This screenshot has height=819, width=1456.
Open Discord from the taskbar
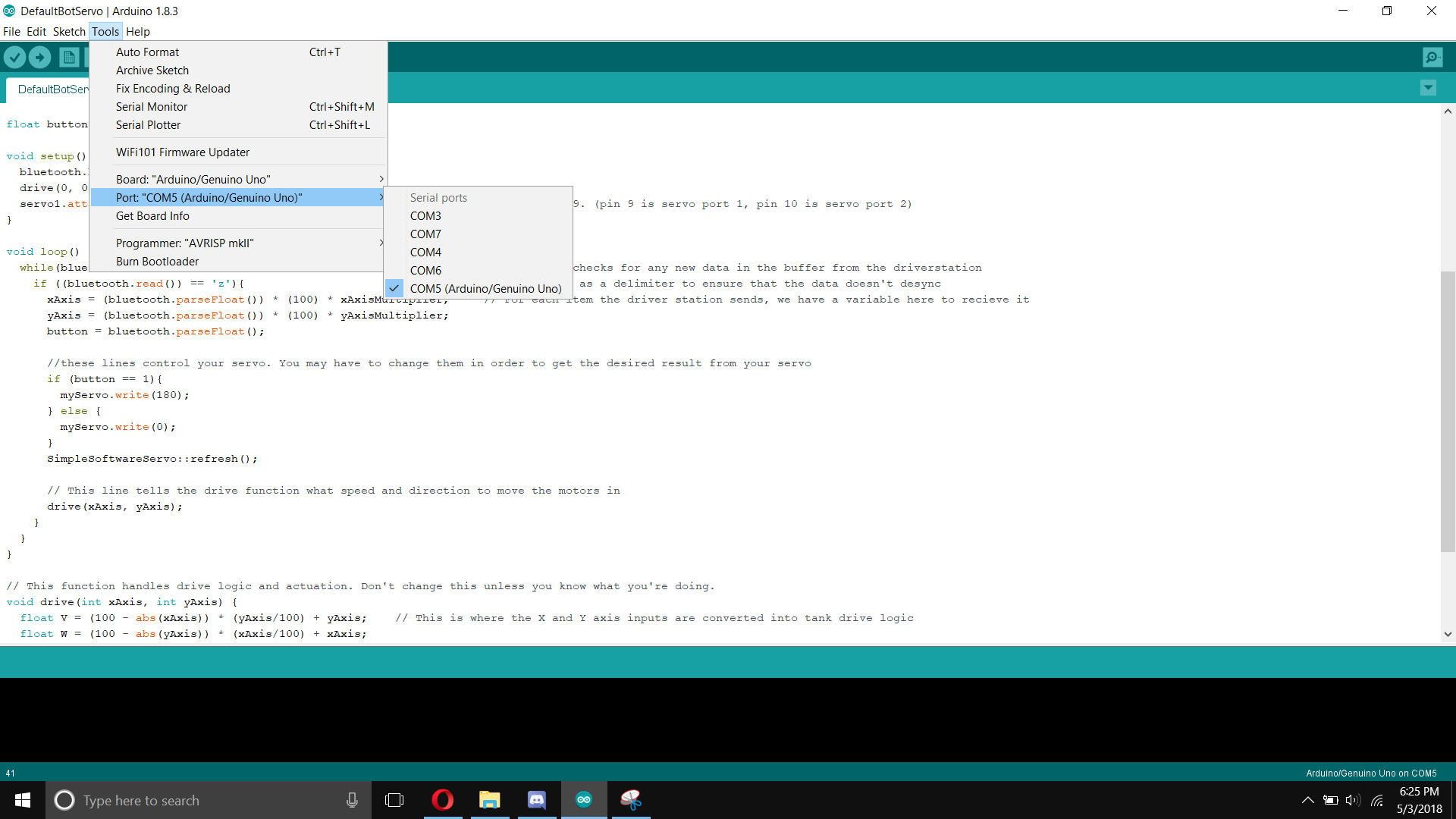click(x=537, y=800)
